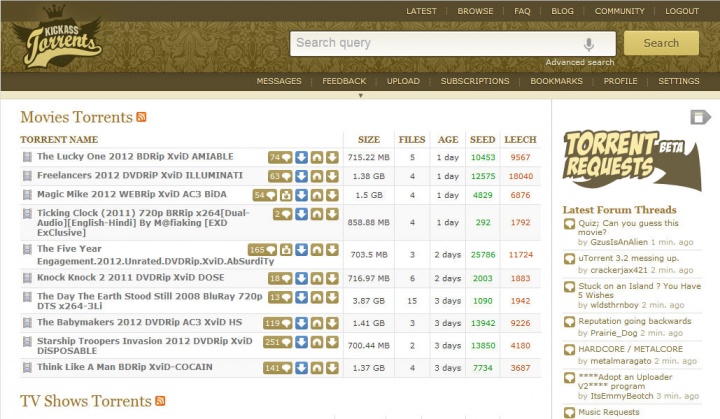The image size is (720, 419).
Task: Open the Movies Torrents heading link
Action: 76,117
